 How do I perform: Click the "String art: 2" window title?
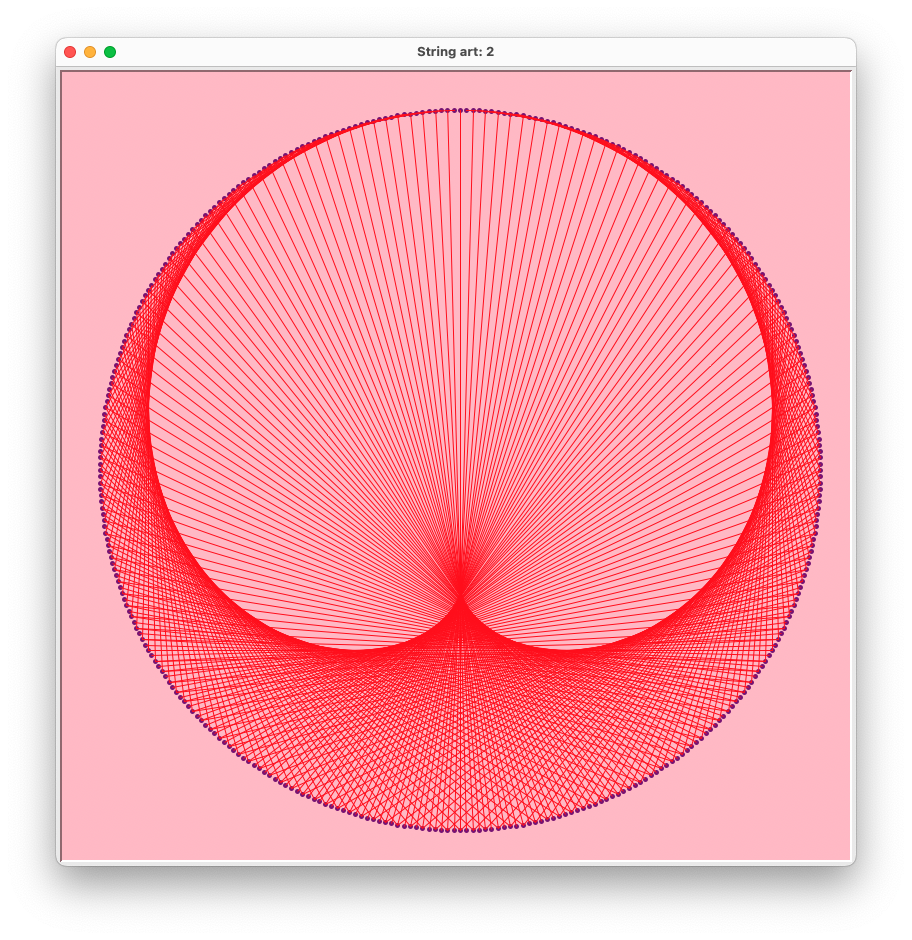click(x=455, y=52)
